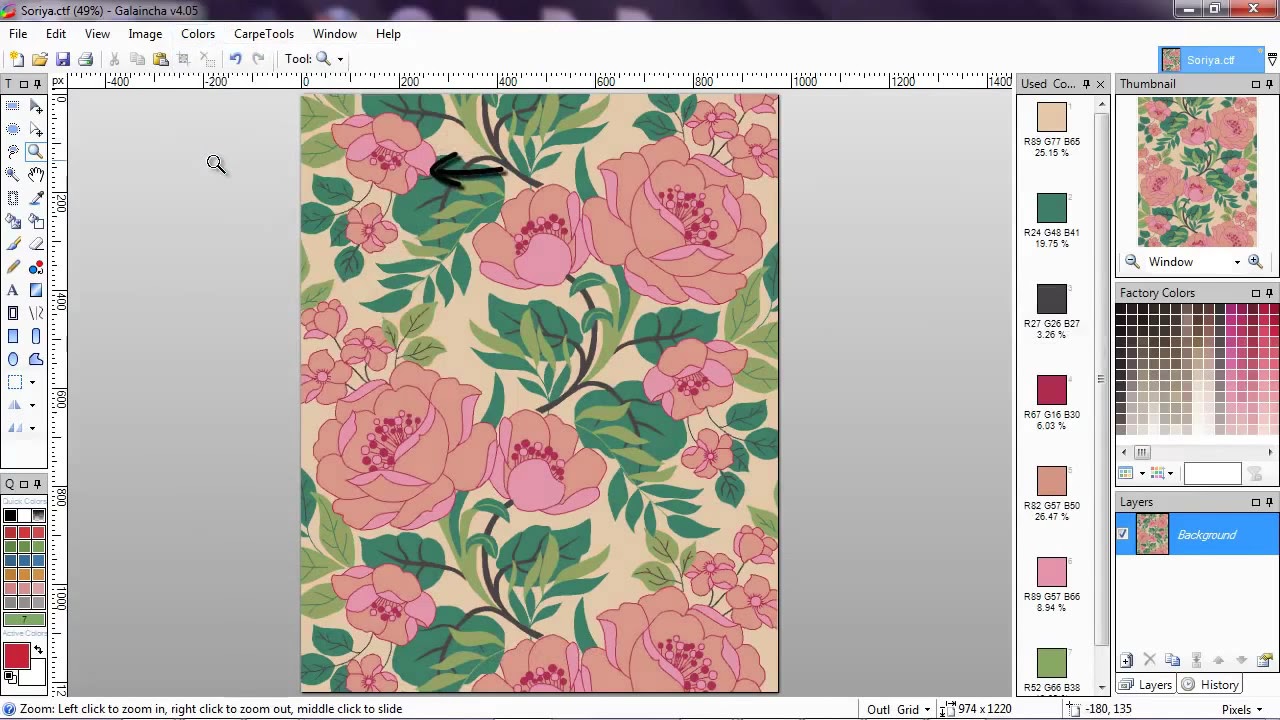Select the Pencil tool
The image size is (1280, 720).
(x=13, y=267)
